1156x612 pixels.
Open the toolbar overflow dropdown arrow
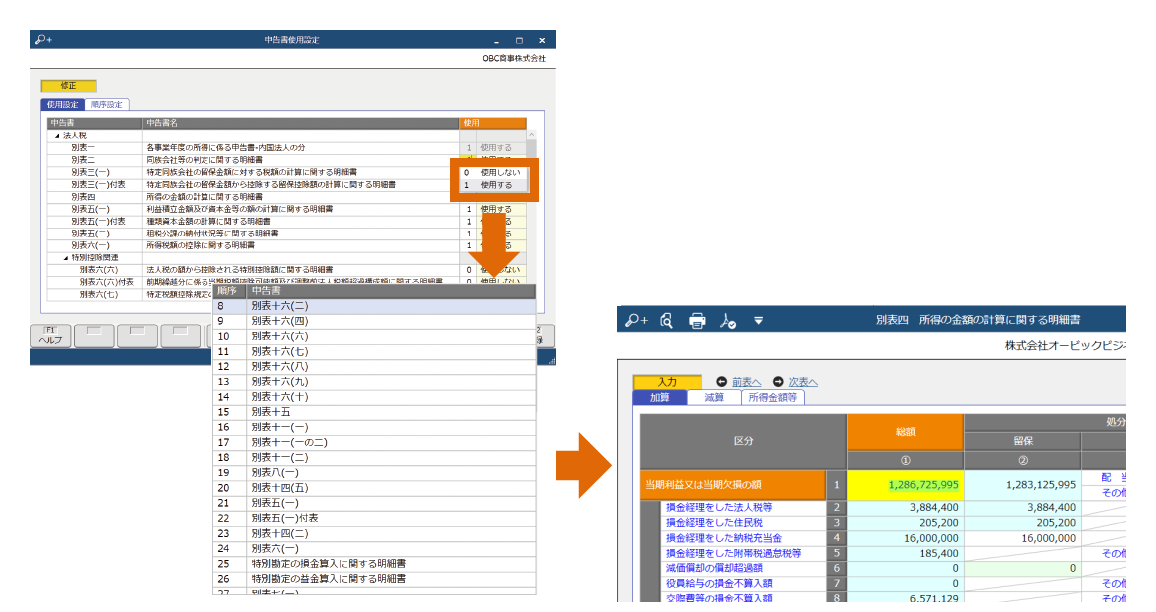pyautogui.click(x=758, y=321)
